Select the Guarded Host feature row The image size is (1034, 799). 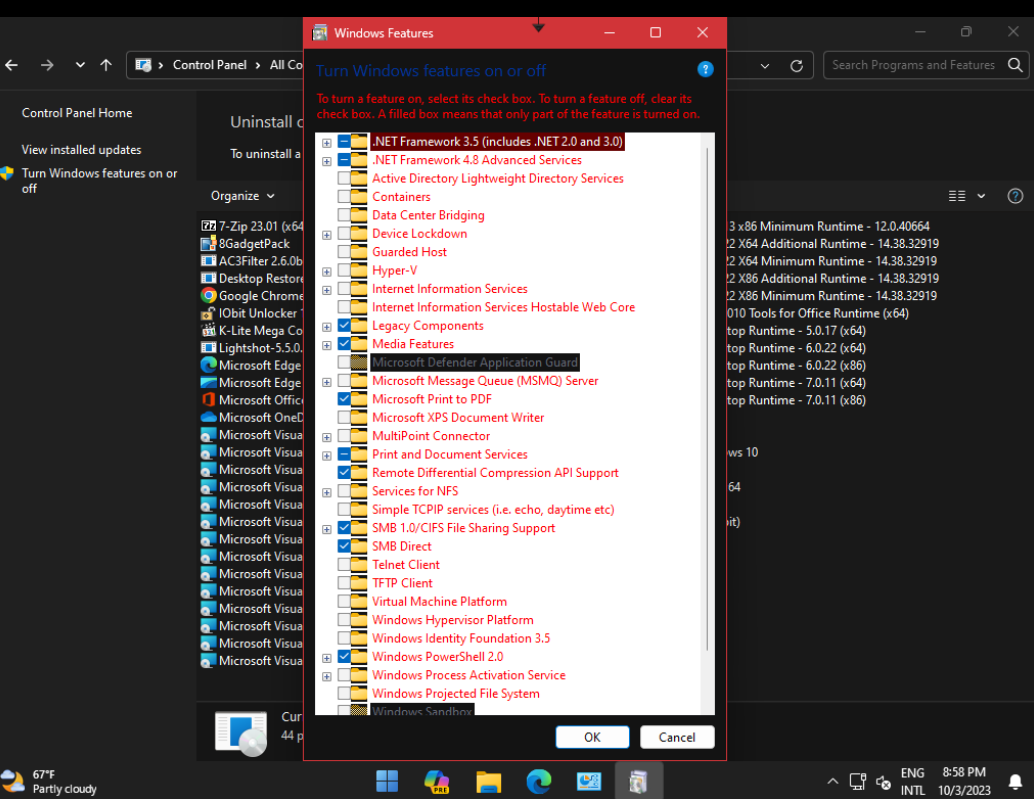tap(409, 252)
